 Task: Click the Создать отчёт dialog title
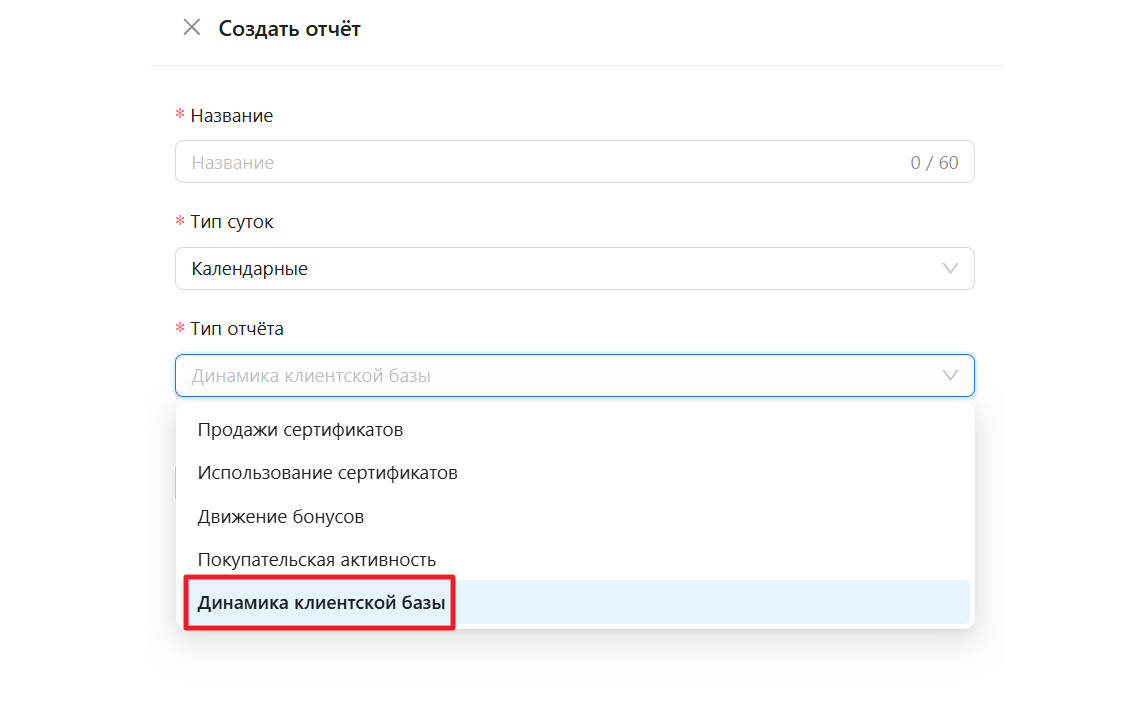pyautogui.click(x=289, y=29)
